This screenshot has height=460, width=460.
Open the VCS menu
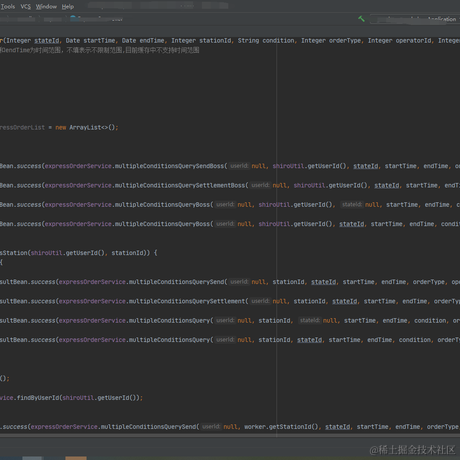click(x=26, y=7)
